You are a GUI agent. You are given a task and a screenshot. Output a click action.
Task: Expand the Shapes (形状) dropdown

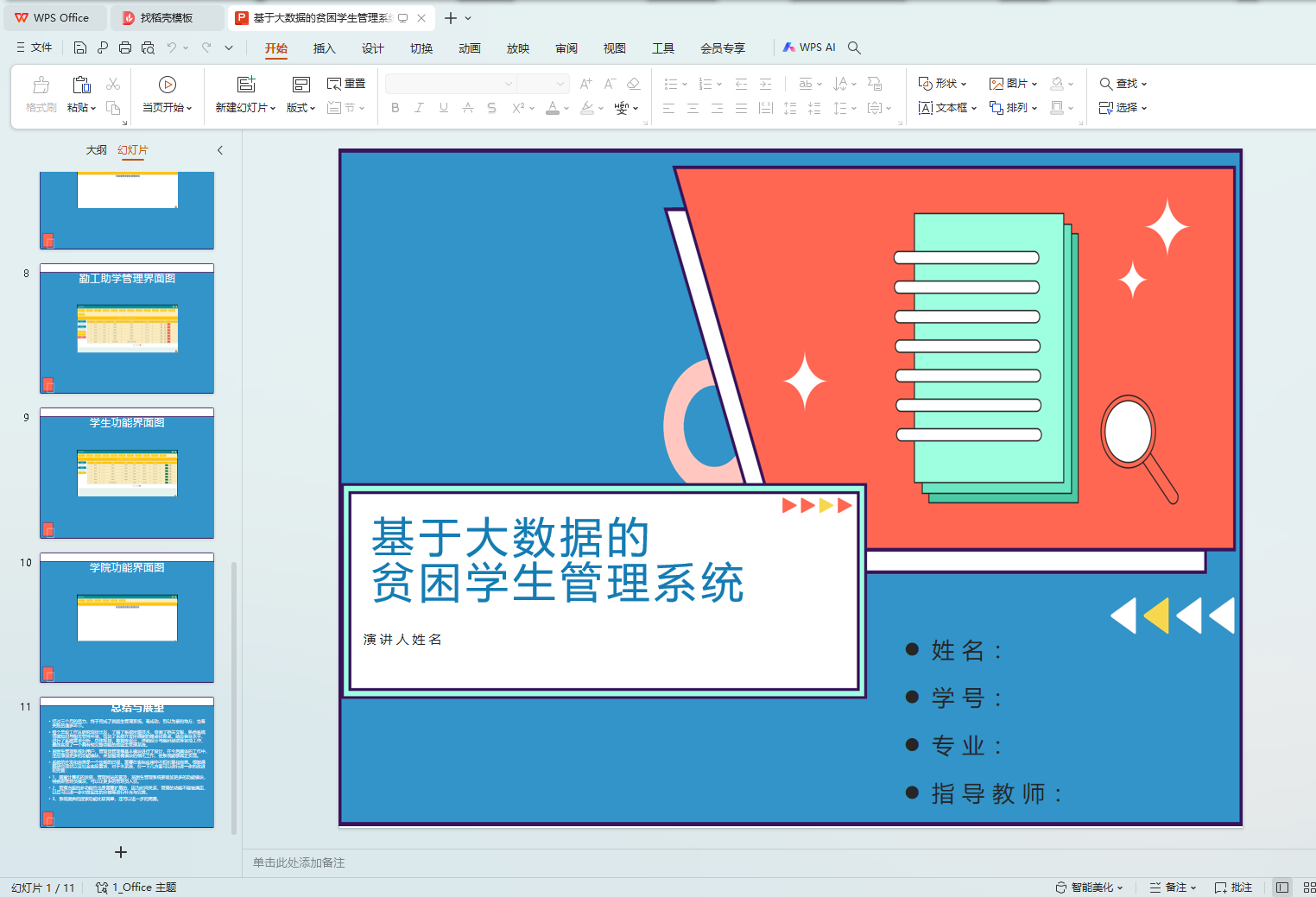(942, 84)
